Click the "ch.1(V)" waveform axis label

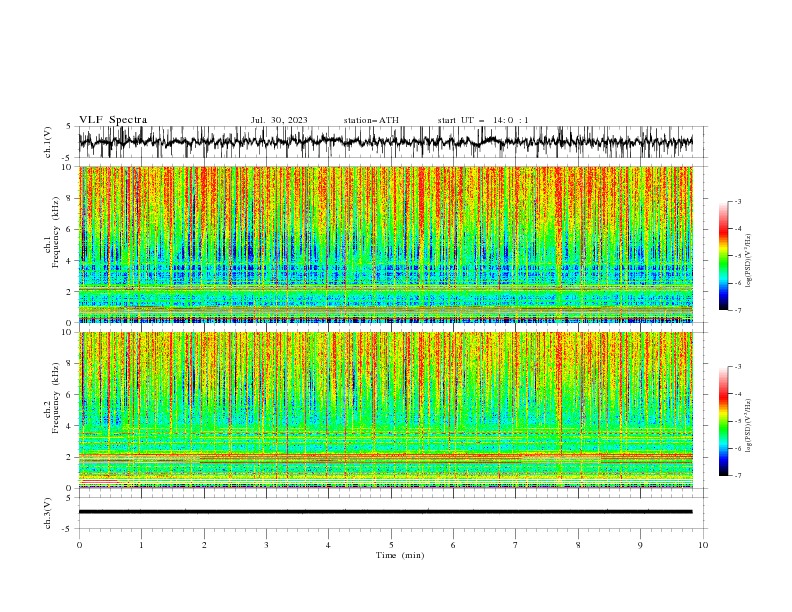48,142
